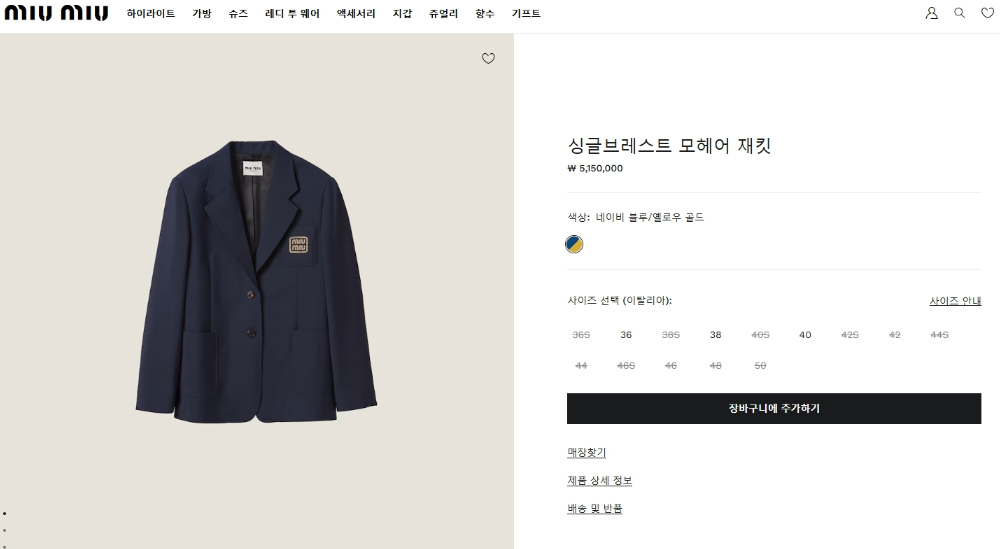This screenshot has height=549, width=1000.
Task: Go to Miu Miu logo homepage
Action: (x=57, y=13)
